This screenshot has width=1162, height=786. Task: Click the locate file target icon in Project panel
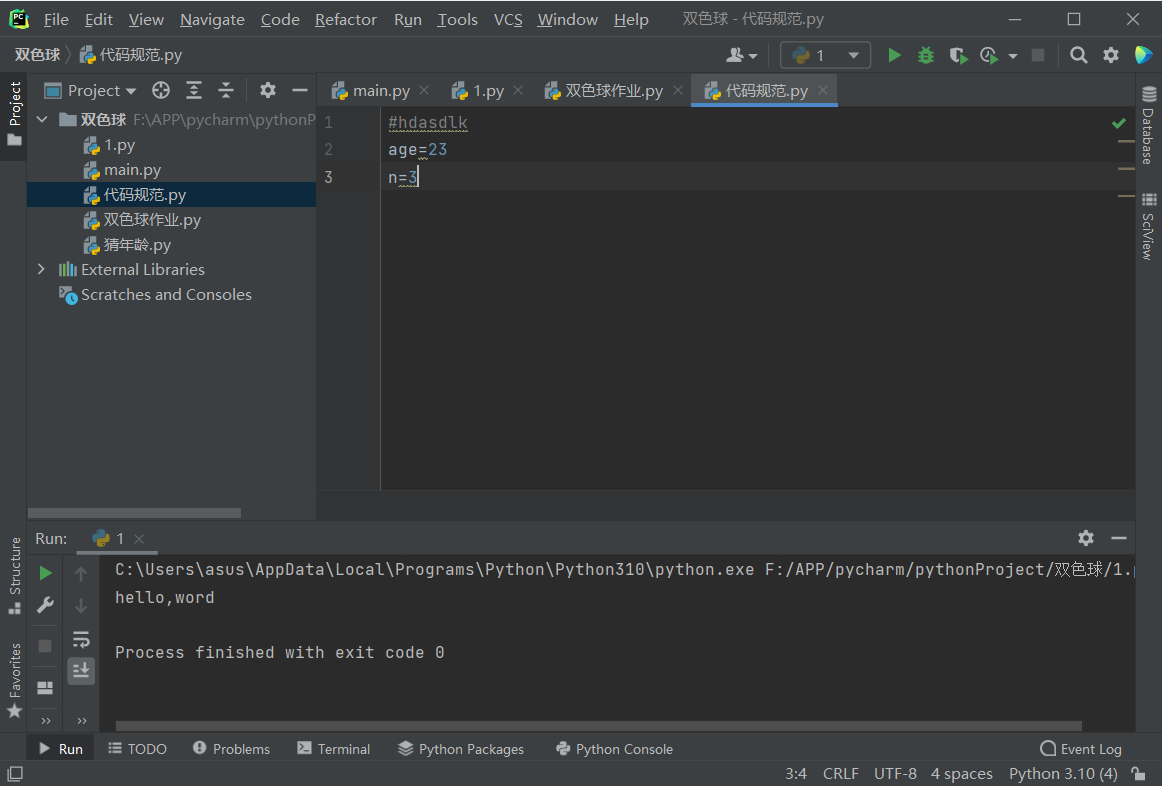(161, 91)
